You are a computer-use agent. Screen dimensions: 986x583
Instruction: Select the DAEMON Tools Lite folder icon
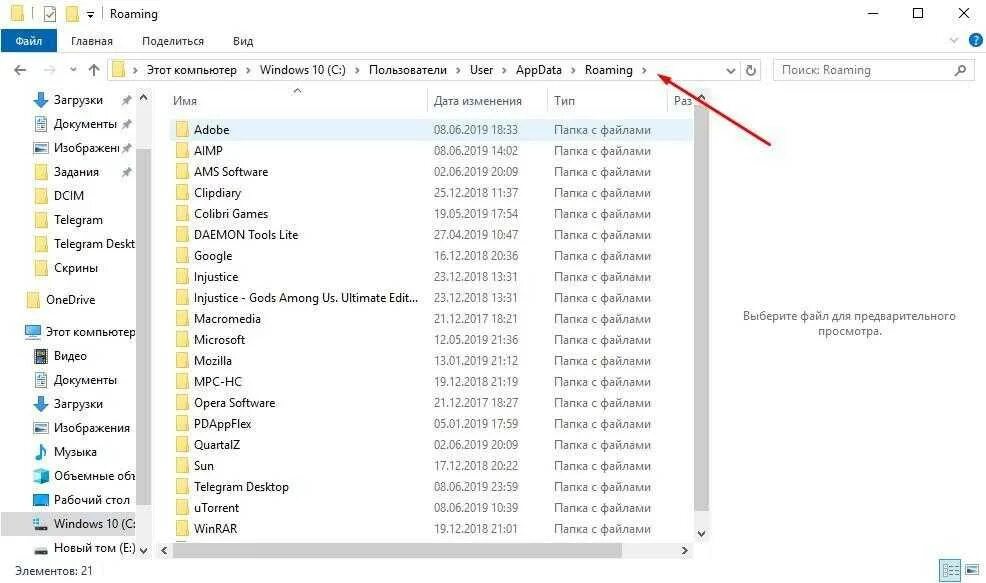point(182,235)
